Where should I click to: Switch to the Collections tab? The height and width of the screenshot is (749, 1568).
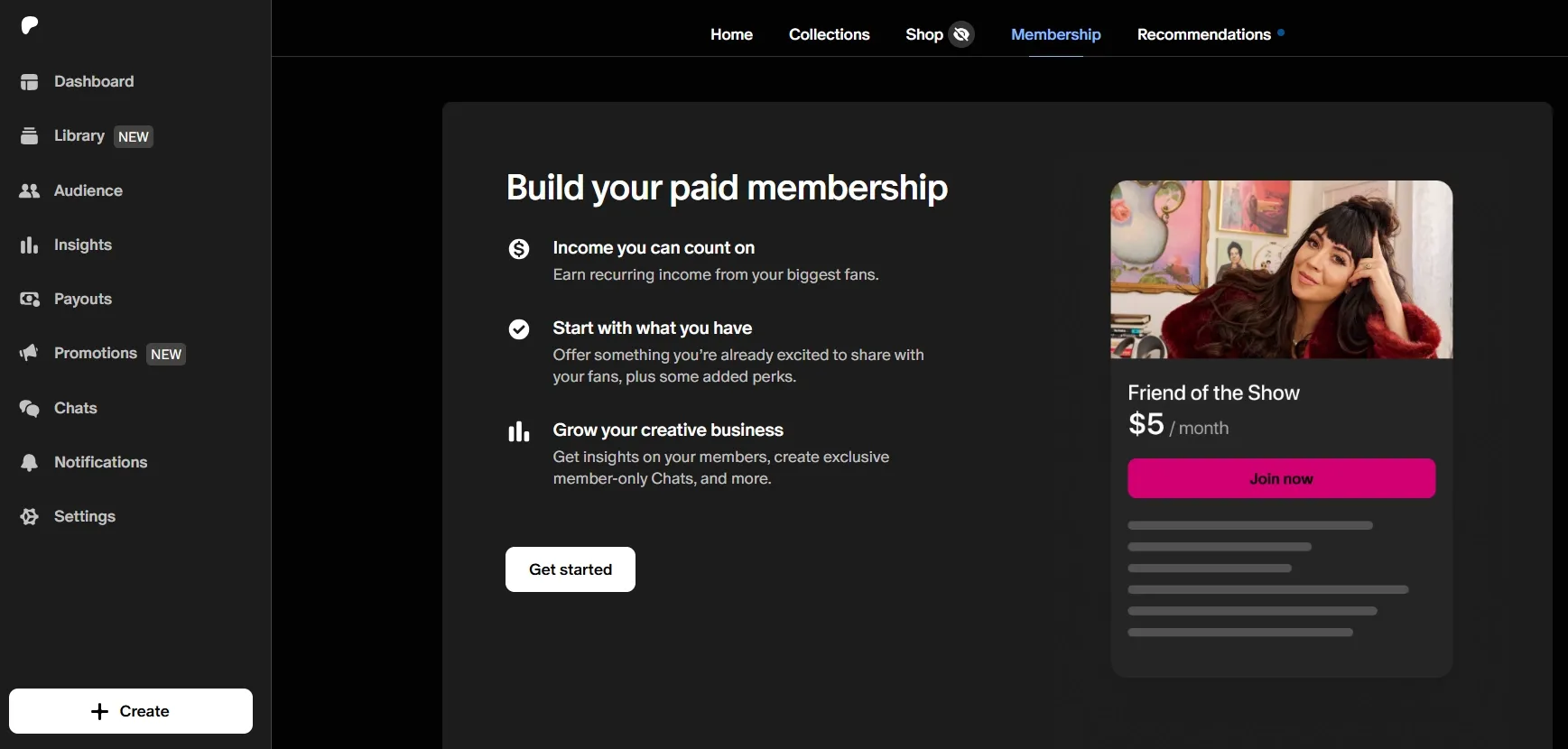(829, 34)
